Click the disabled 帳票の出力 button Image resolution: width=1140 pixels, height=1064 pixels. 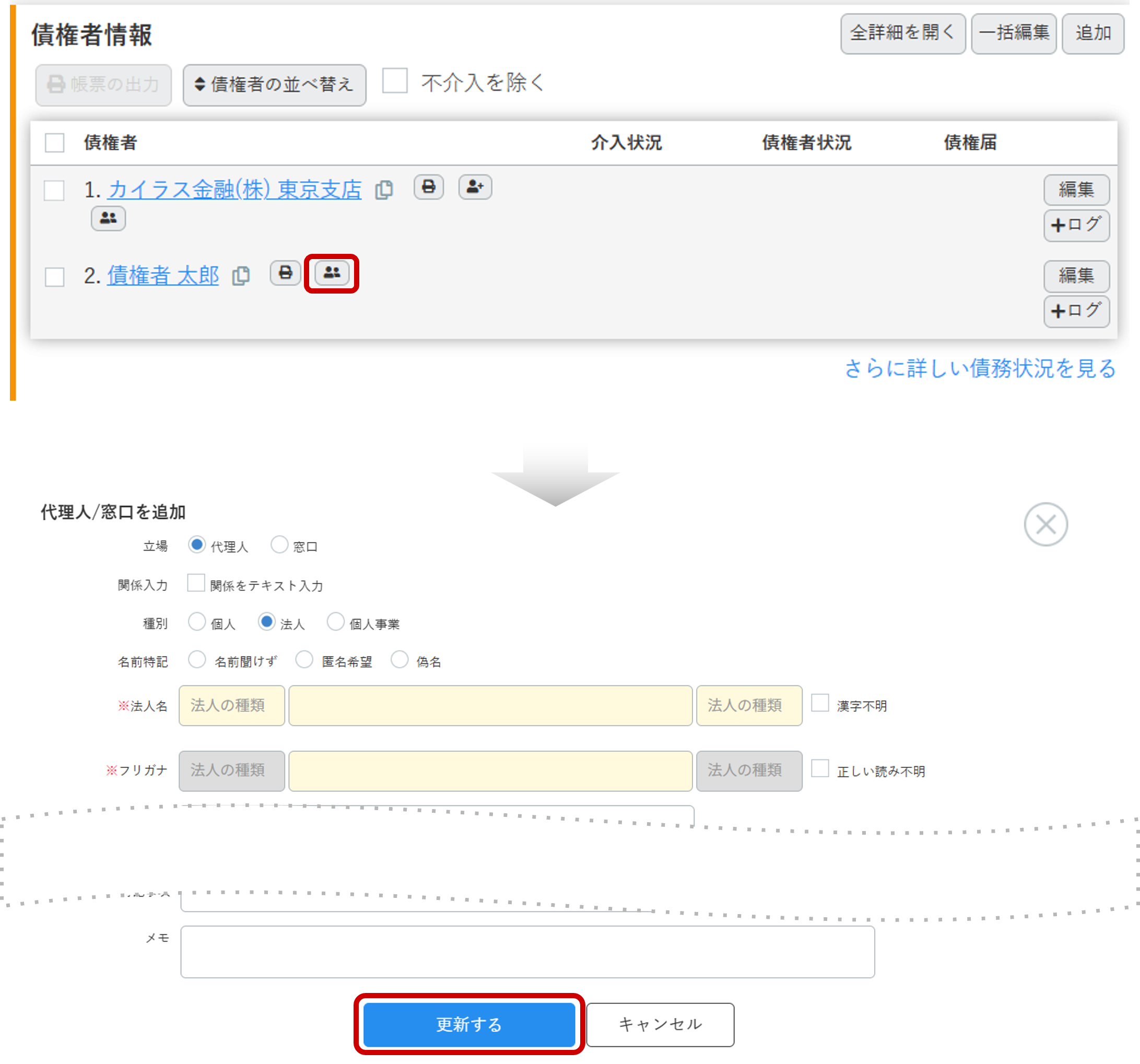(103, 85)
